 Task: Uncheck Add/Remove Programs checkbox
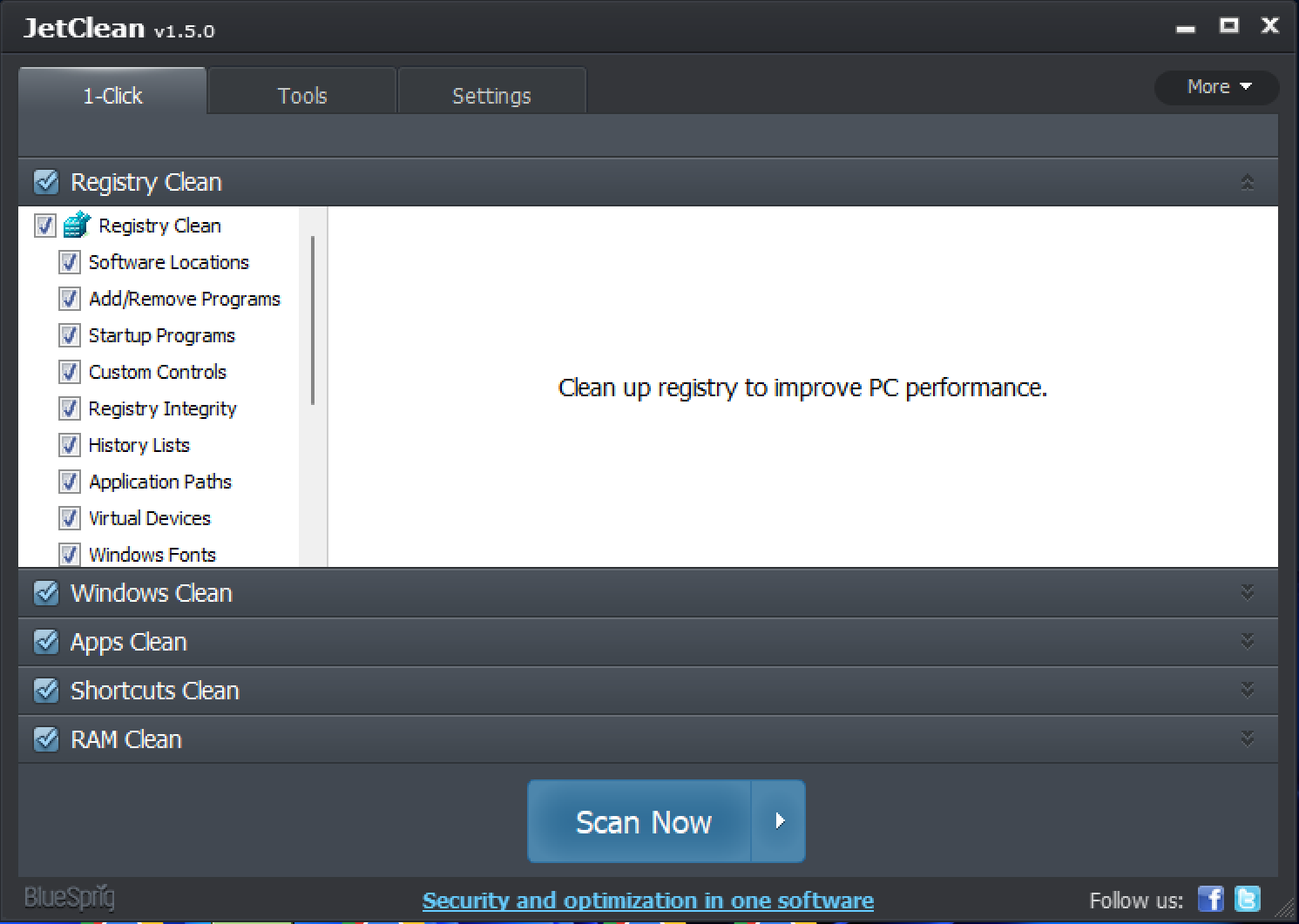[x=70, y=299]
